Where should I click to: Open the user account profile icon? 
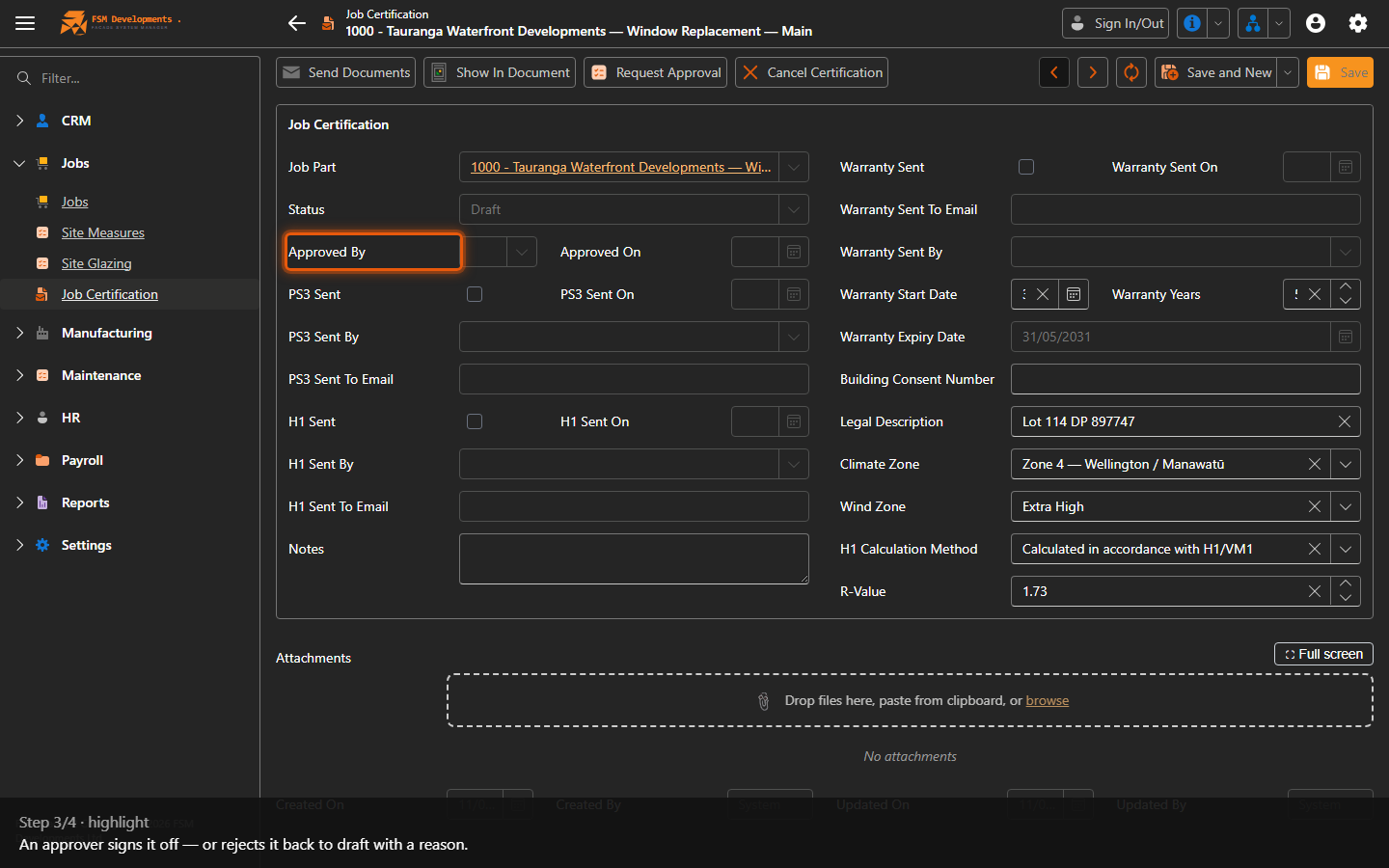coord(1316,23)
